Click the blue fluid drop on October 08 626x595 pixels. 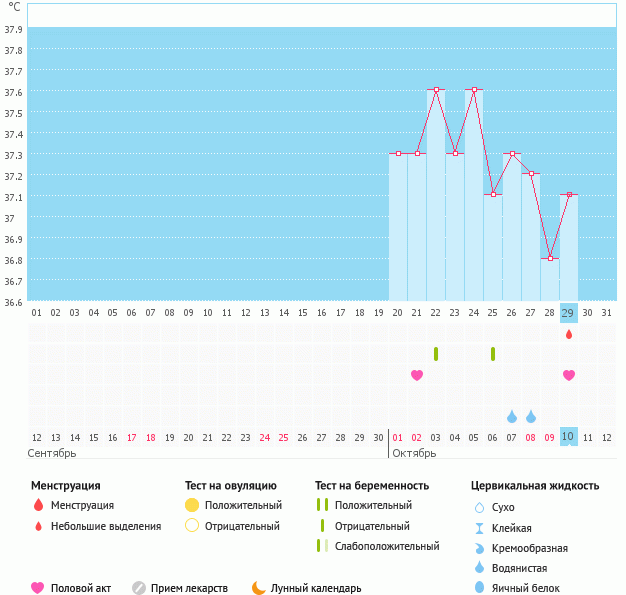pos(531,416)
